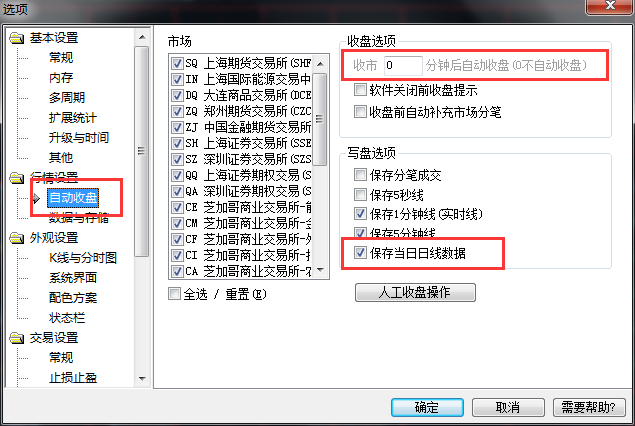
Task: Click the 人工收盘操作 button
Action: [x=415, y=292]
